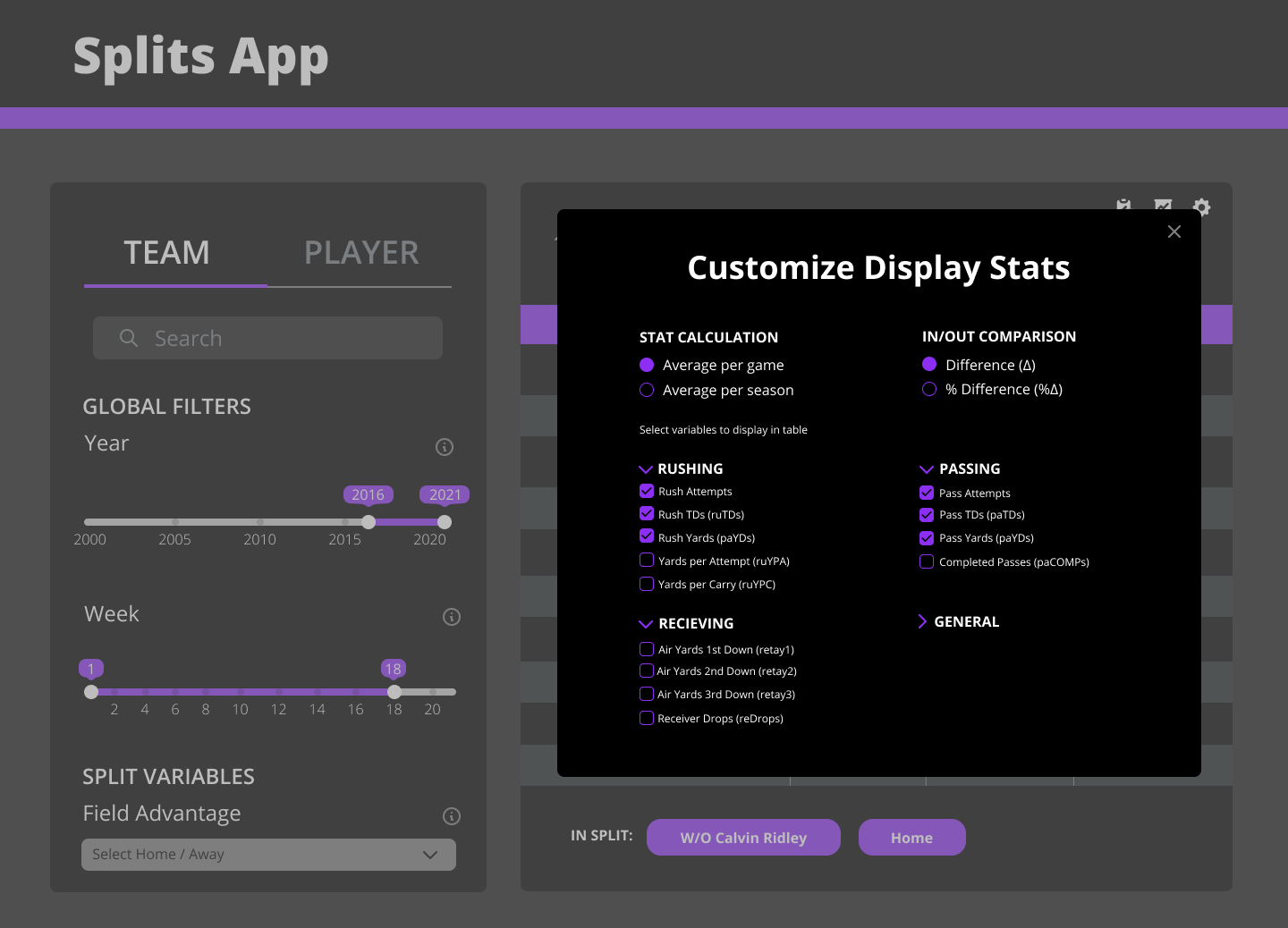Image resolution: width=1288 pixels, height=928 pixels.
Task: Click the Splits App title
Action: click(201, 59)
